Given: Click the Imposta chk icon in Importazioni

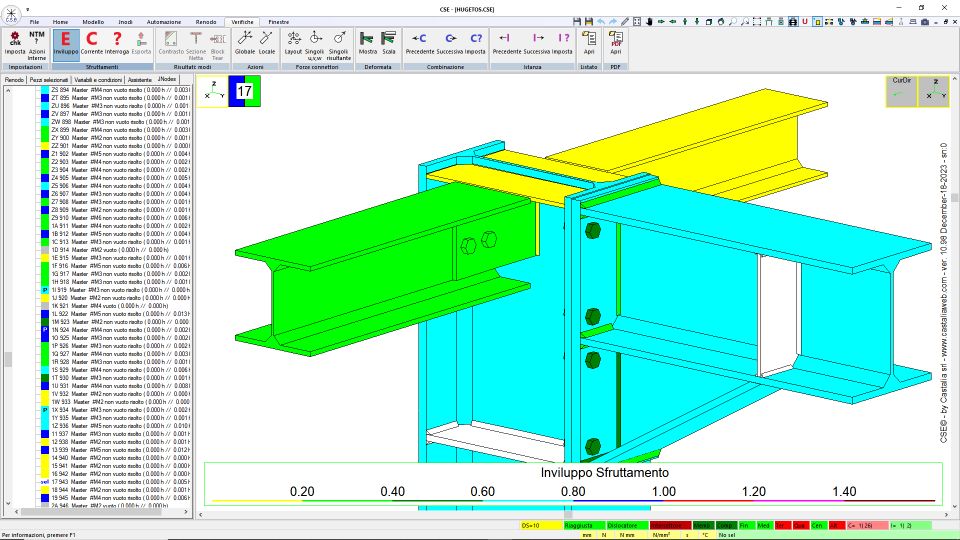Looking at the screenshot, I should tap(15, 44).
